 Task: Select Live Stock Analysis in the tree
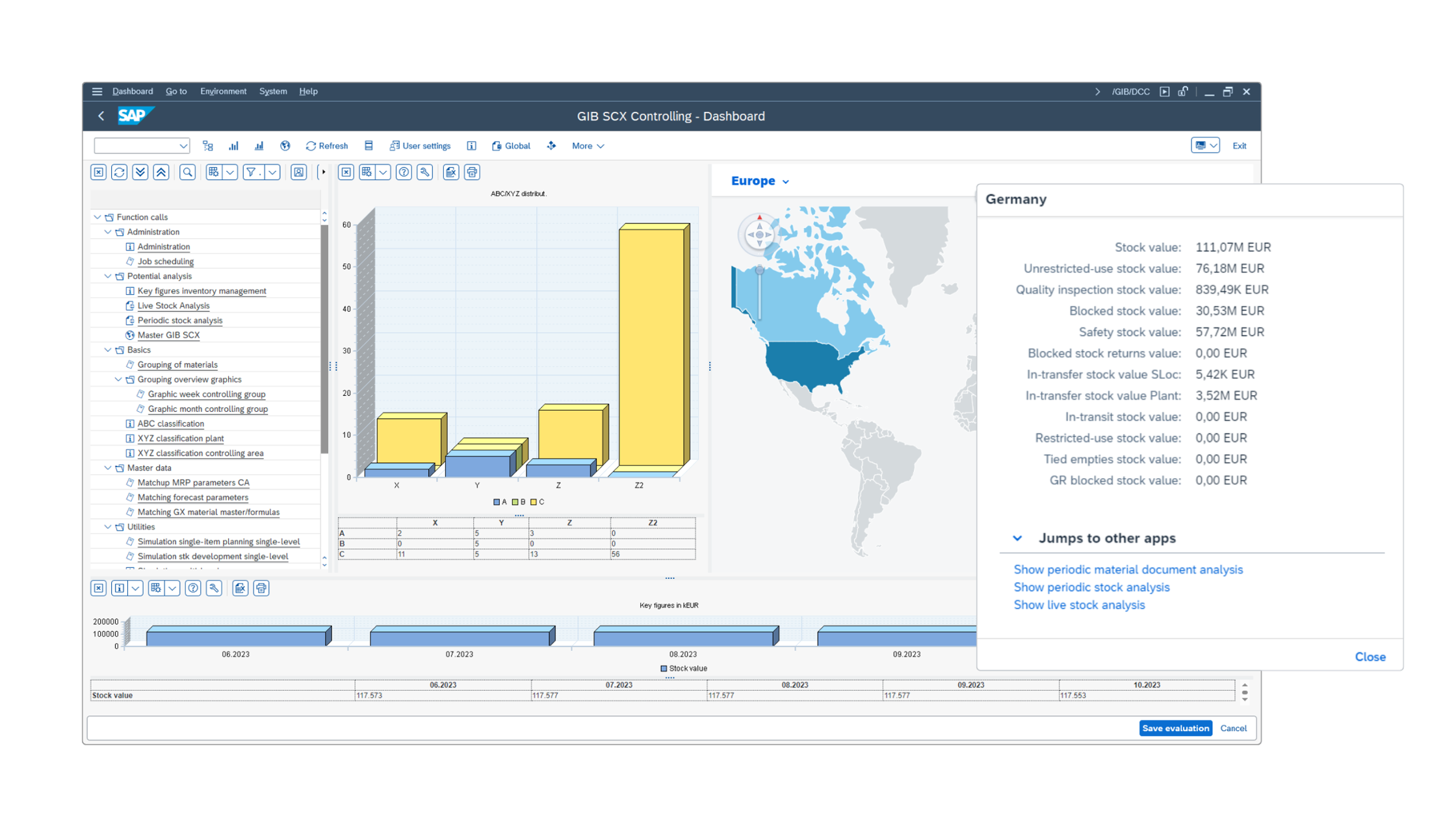click(x=174, y=305)
